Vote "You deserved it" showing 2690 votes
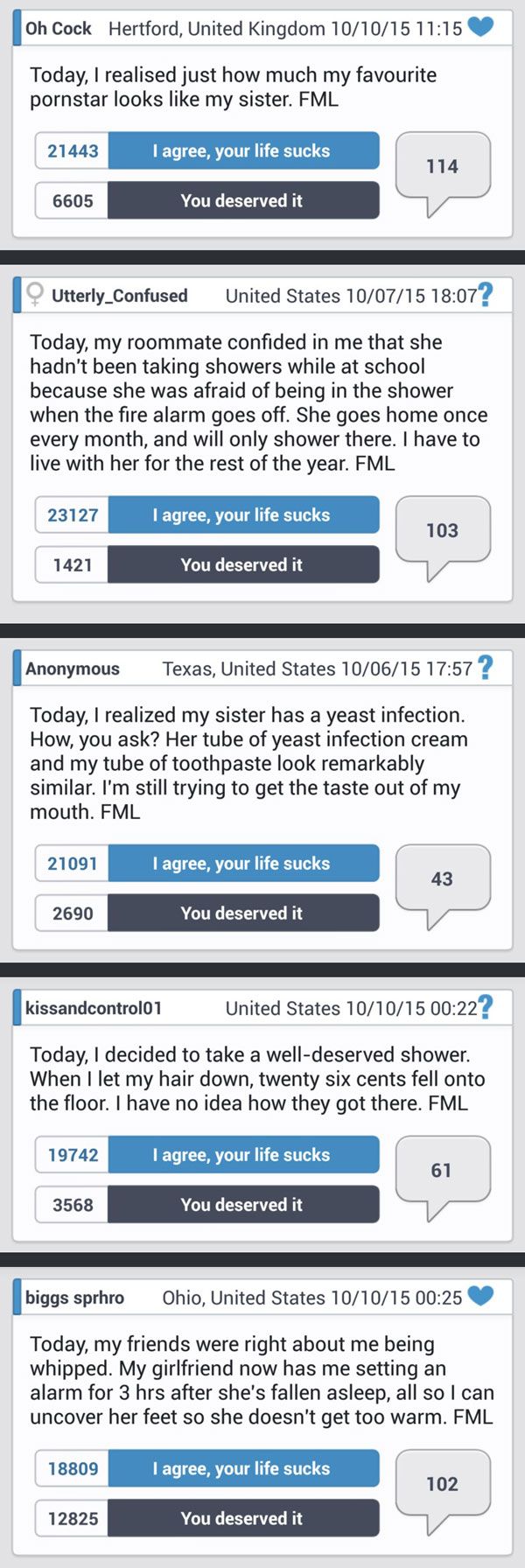Viewport: 525px width, 1568px height. [242, 913]
